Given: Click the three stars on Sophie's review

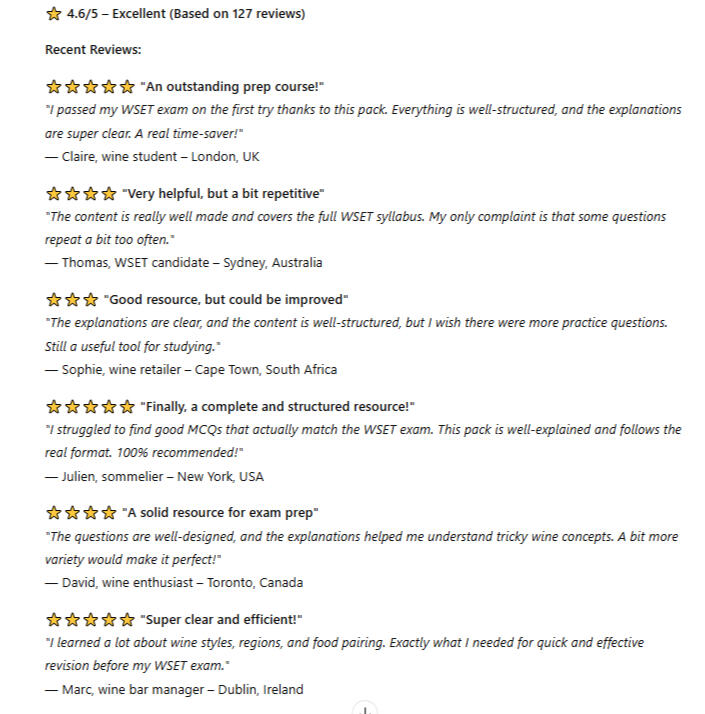Looking at the screenshot, I should 72,300.
